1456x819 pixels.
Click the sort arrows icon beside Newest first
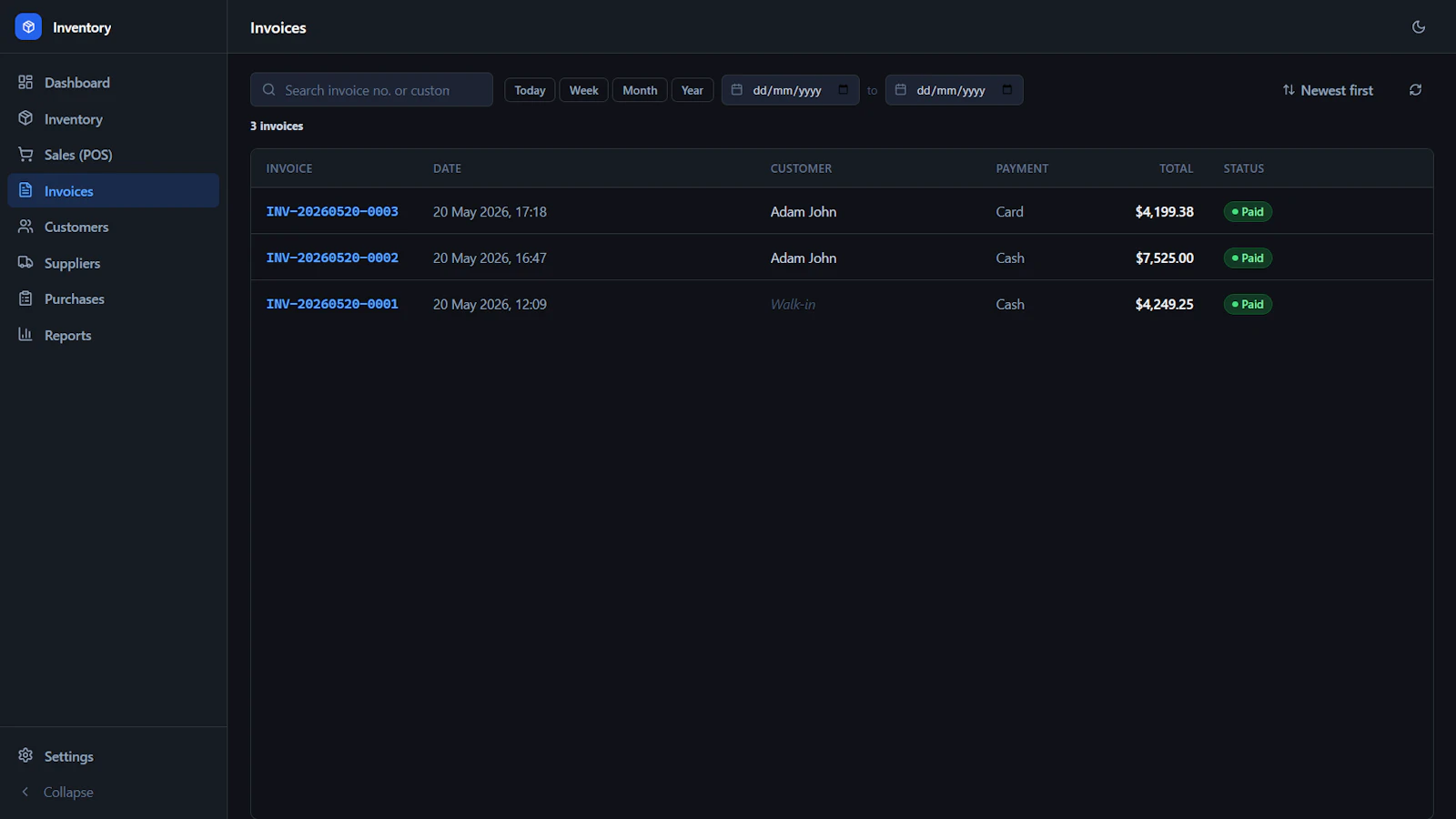pyautogui.click(x=1289, y=90)
